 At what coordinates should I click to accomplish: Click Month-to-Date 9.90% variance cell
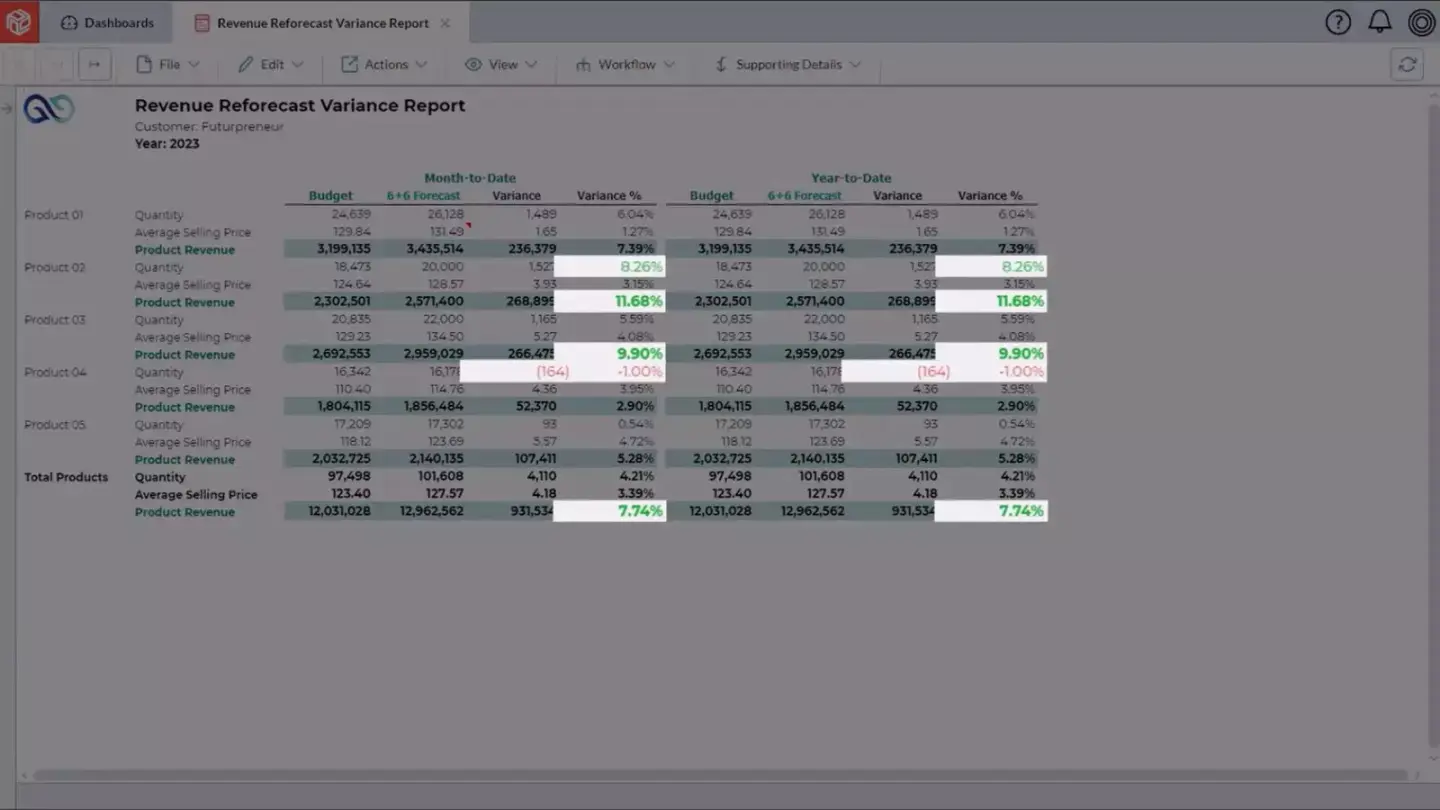pyautogui.click(x=610, y=353)
